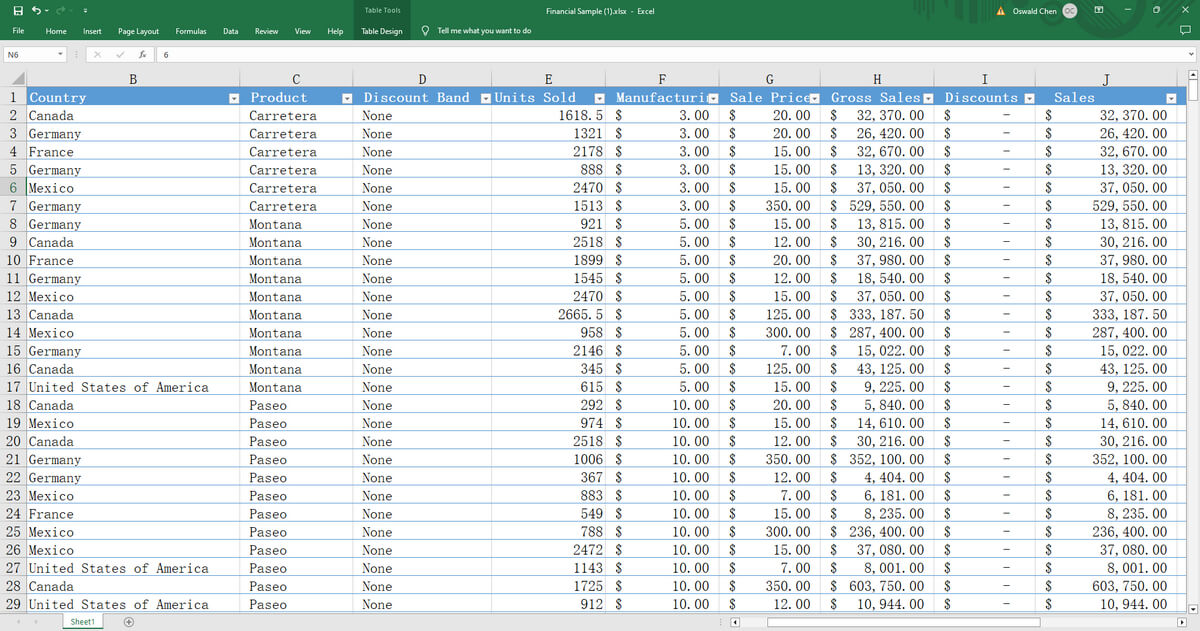The width and height of the screenshot is (1200, 631).
Task: Open the Insert Function dialog
Action: point(142,54)
